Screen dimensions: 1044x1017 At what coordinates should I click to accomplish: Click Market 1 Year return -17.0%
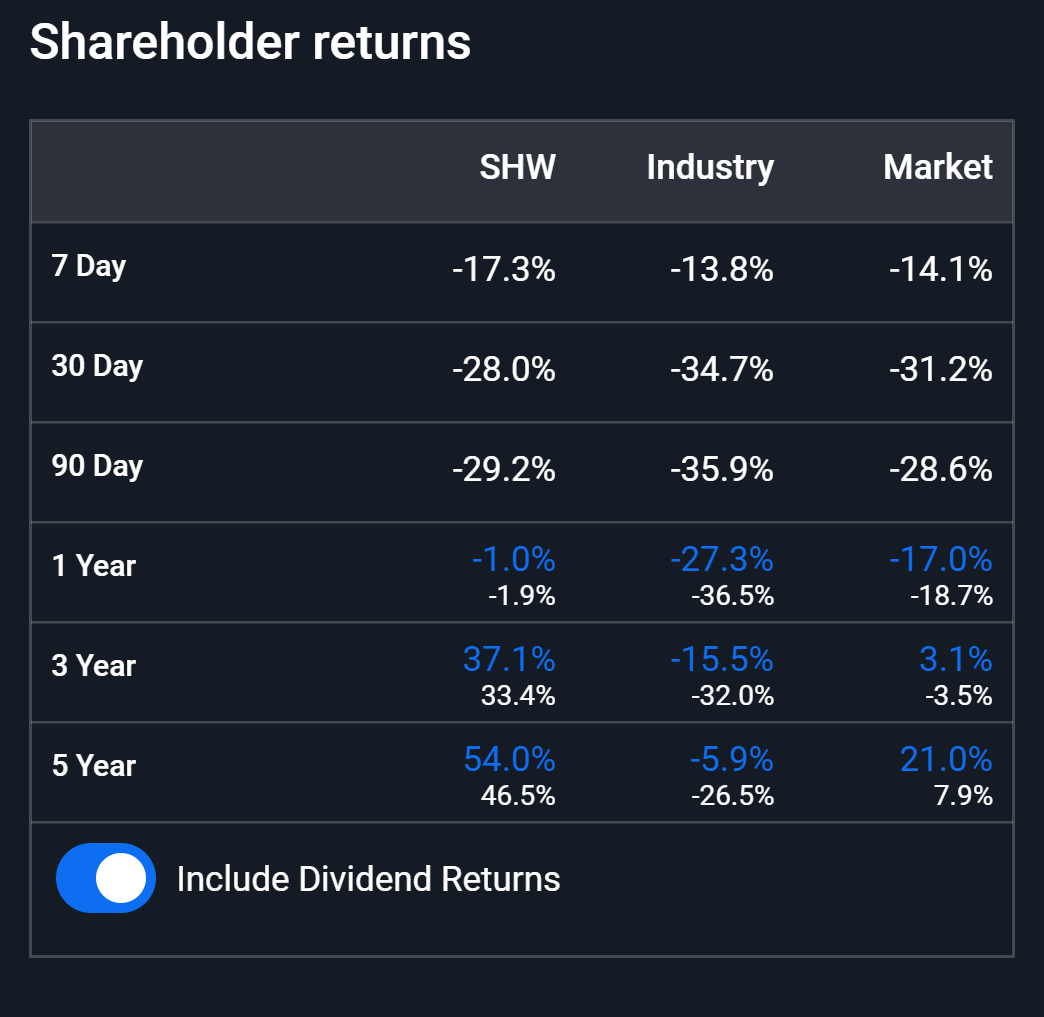point(941,559)
